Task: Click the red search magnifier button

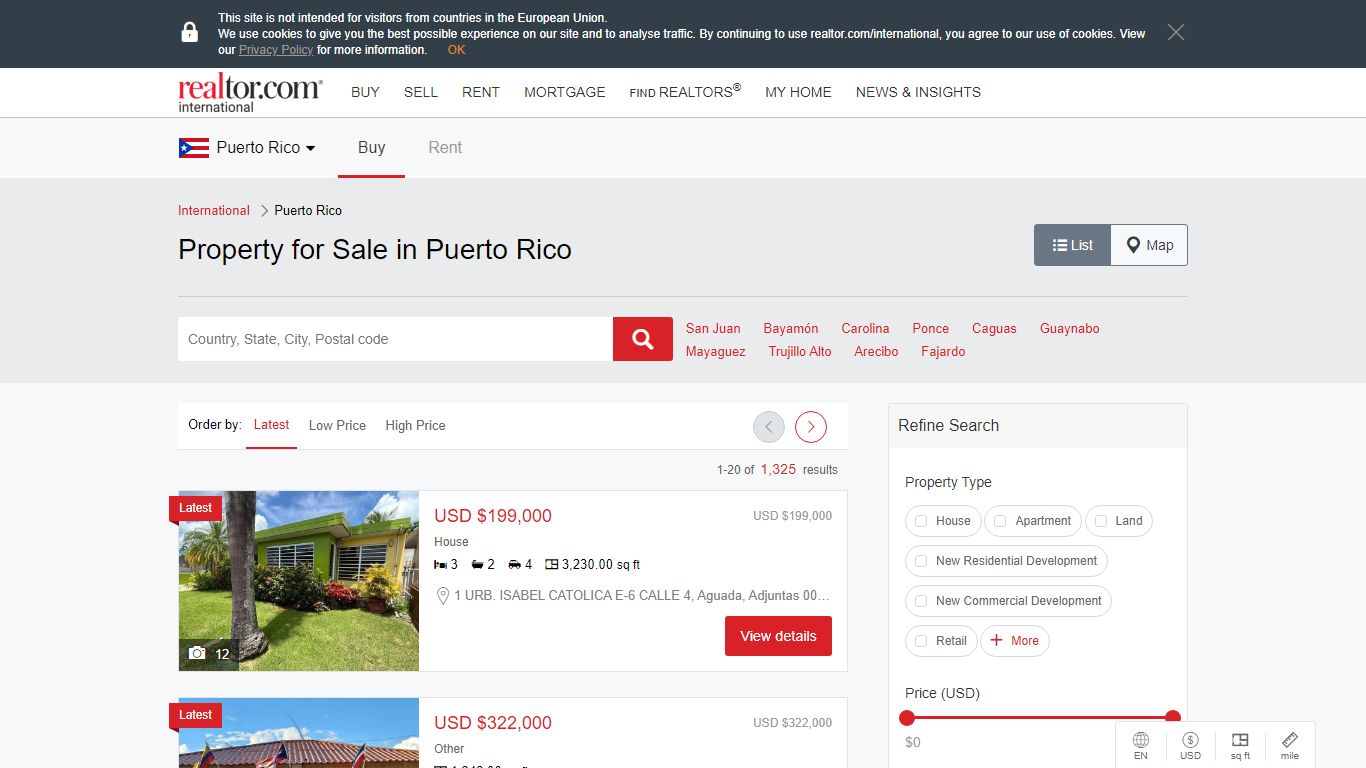Action: pos(643,339)
